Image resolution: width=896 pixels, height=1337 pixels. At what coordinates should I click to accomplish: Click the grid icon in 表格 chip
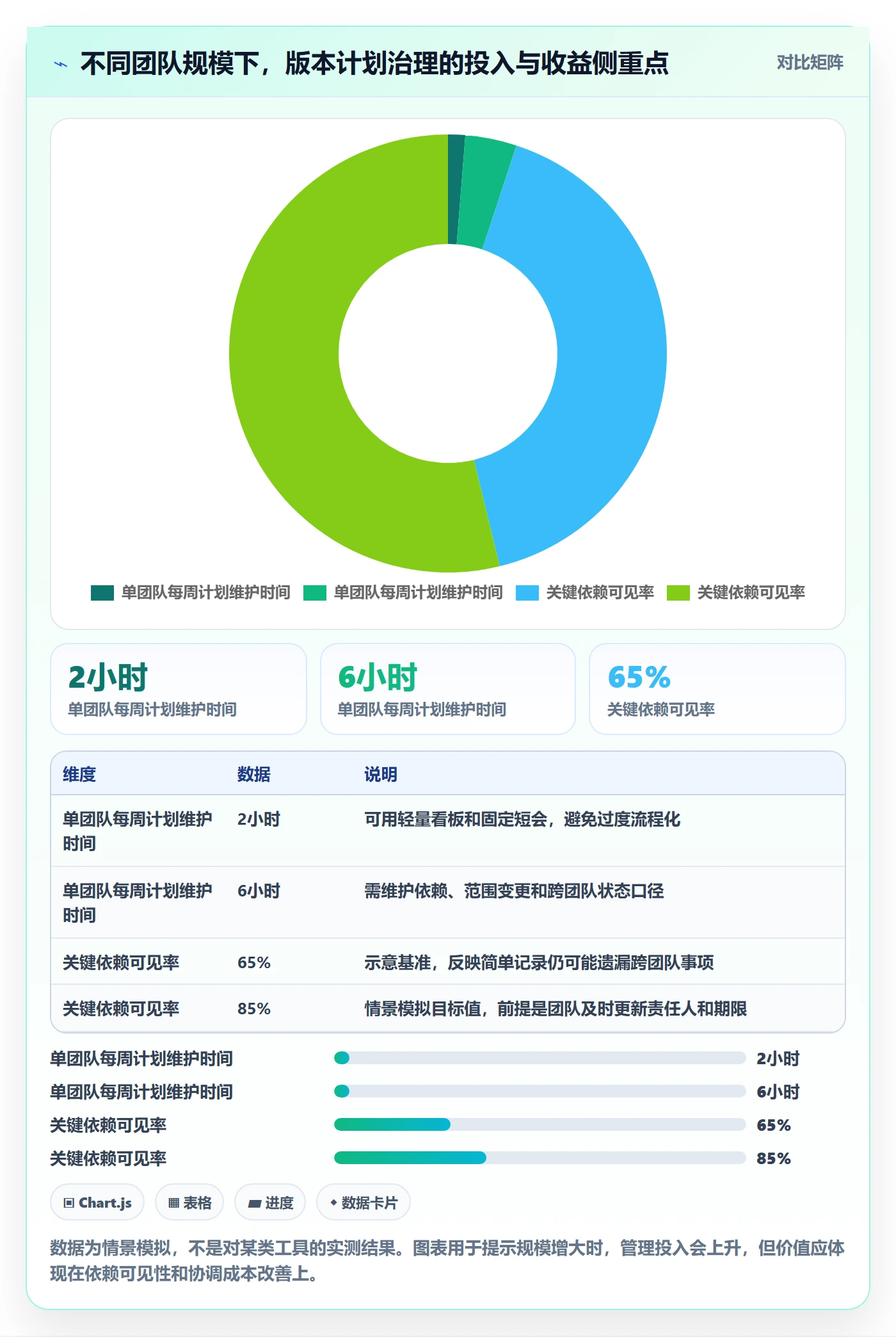(x=173, y=1203)
